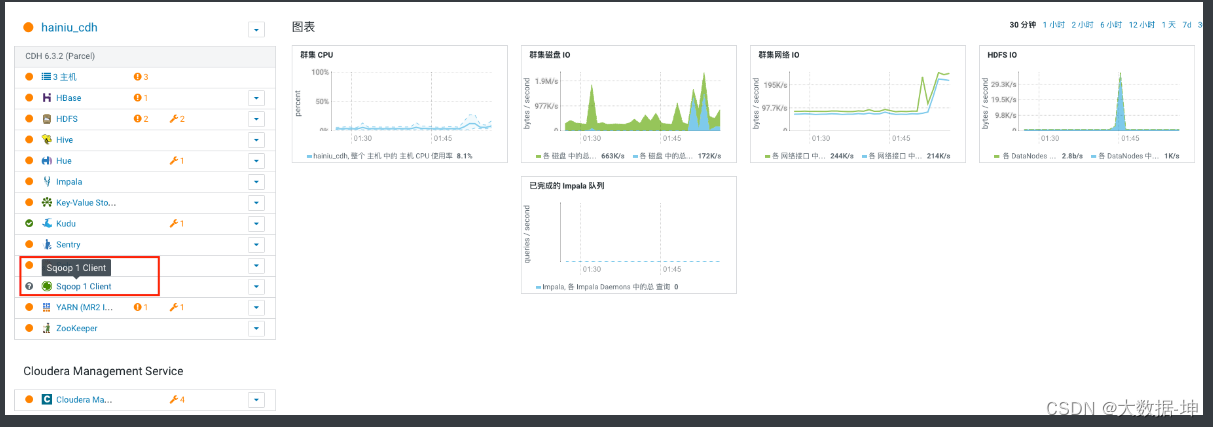Open the health warning badge for YARN
This screenshot has height=427, width=1213.
(x=141, y=307)
